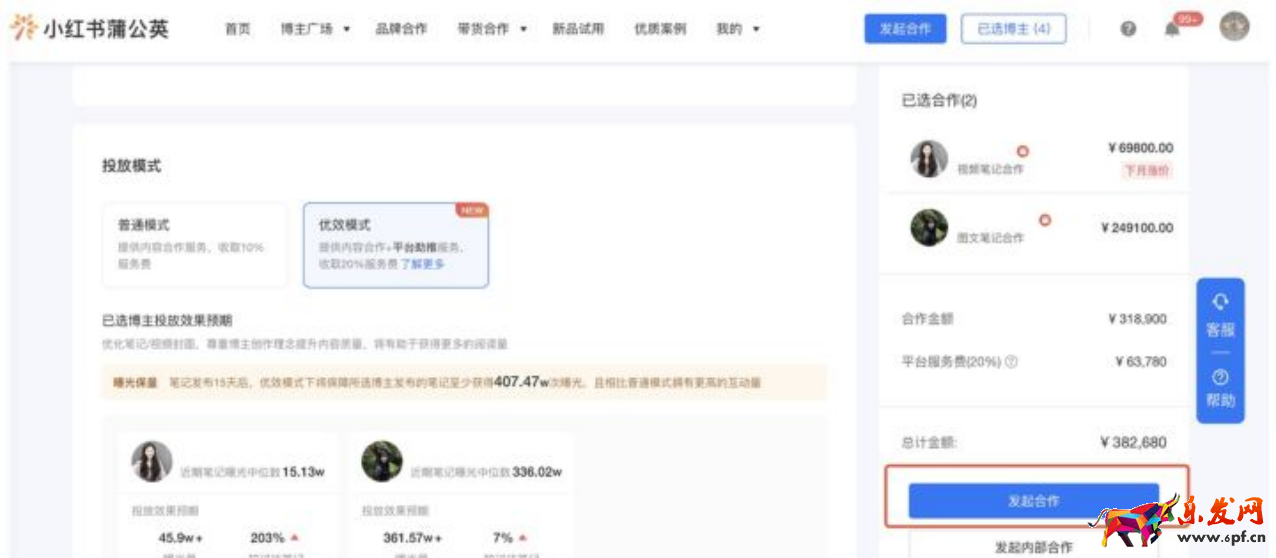The height and width of the screenshot is (558, 1276).
Task: Click blogger avatar for 图文笔记合作
Action: click(929, 228)
